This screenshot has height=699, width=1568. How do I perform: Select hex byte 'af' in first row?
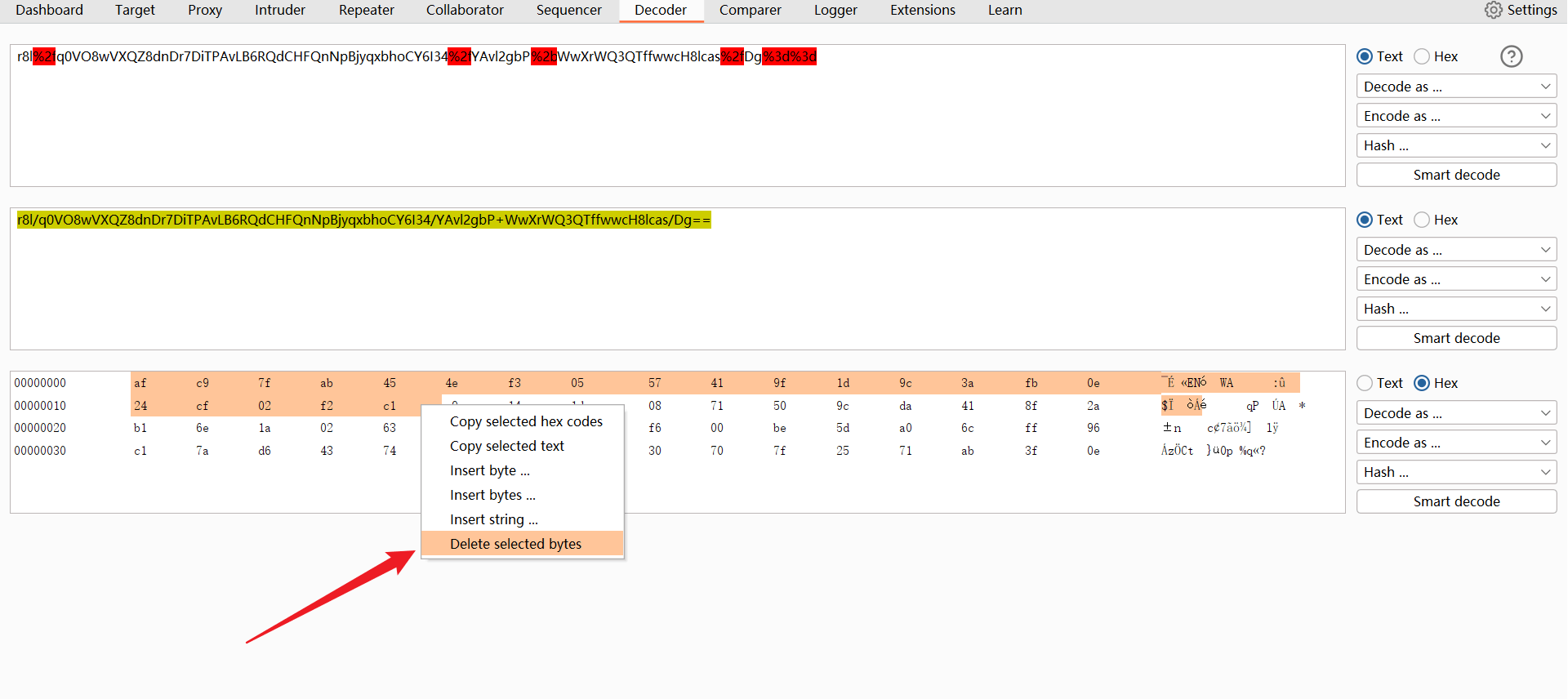(140, 383)
